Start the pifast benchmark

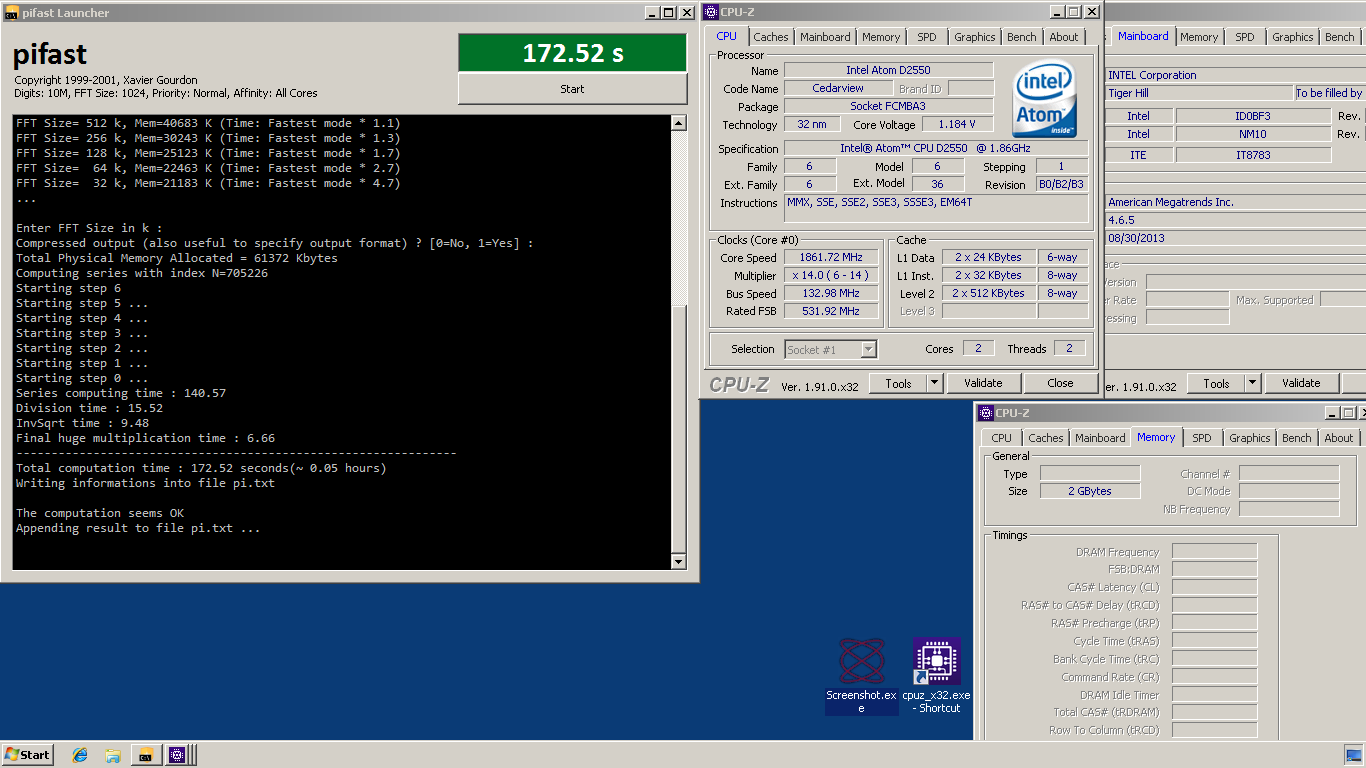coord(572,89)
